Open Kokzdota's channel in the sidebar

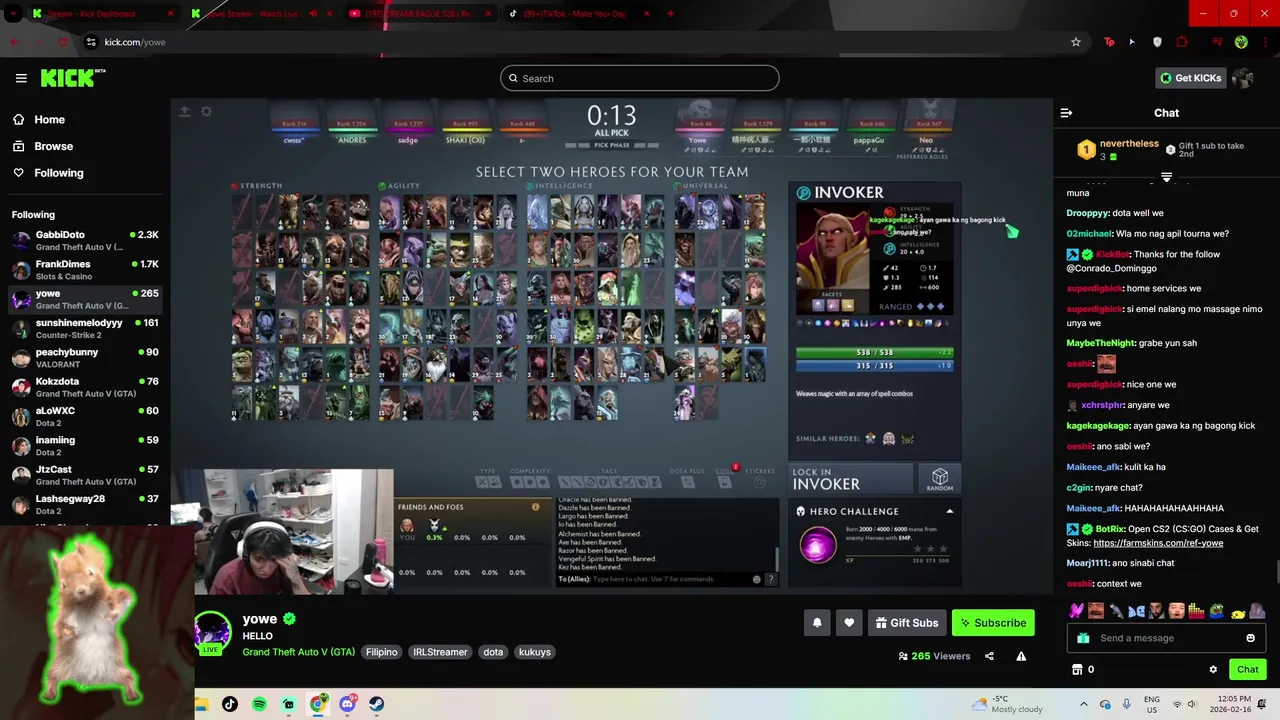(x=84, y=387)
